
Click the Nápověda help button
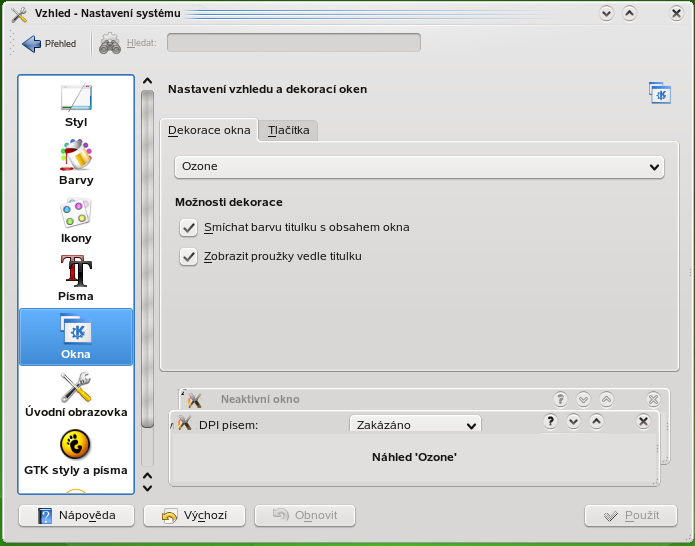76,515
